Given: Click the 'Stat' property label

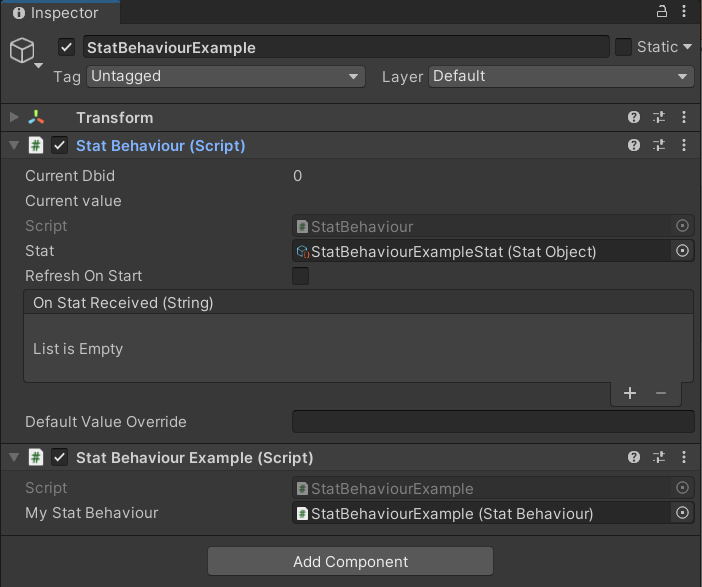Looking at the screenshot, I should tap(40, 251).
